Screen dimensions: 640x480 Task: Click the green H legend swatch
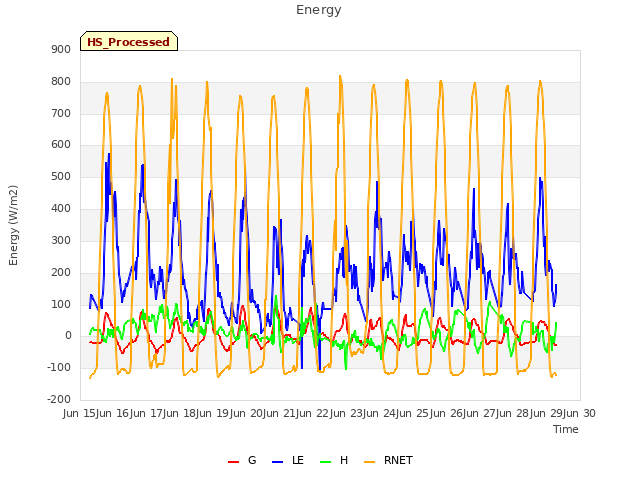[326, 462]
